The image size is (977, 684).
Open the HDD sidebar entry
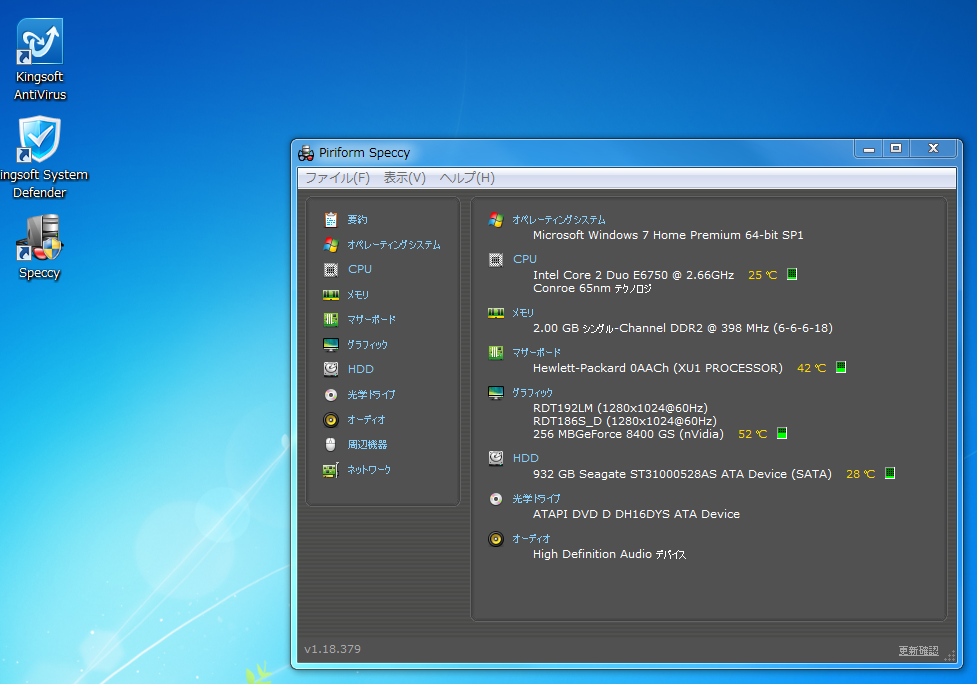pos(360,370)
